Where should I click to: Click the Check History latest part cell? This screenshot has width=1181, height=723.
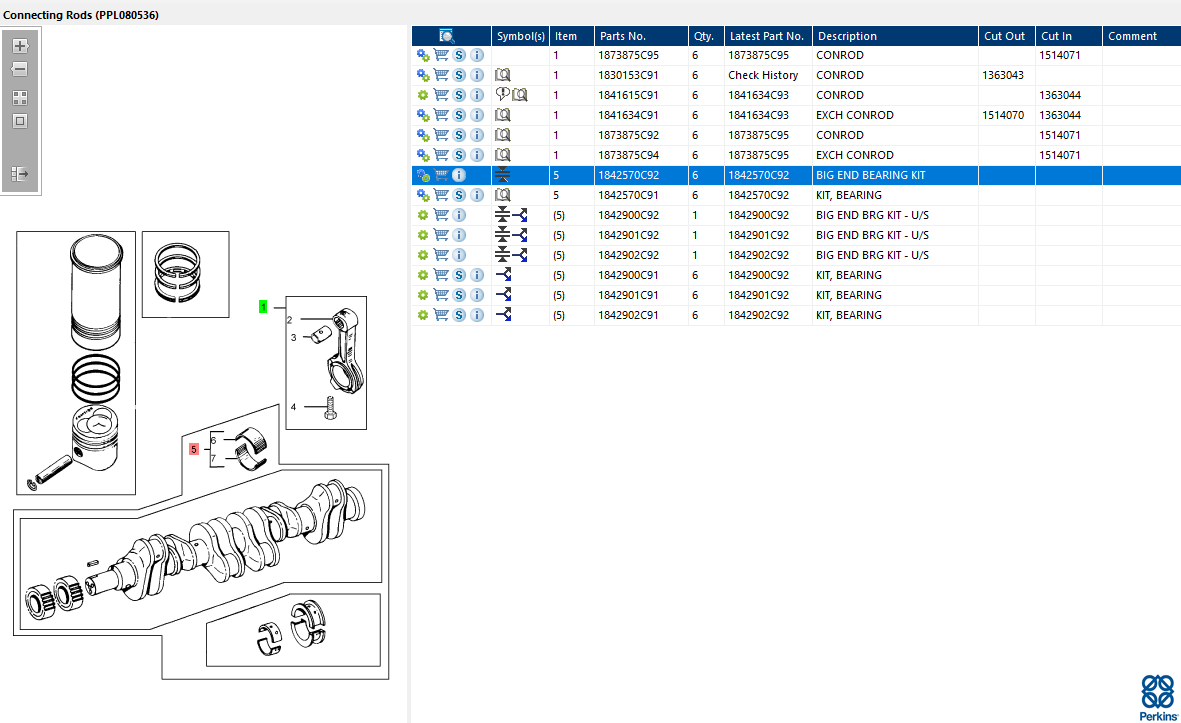[x=763, y=75]
